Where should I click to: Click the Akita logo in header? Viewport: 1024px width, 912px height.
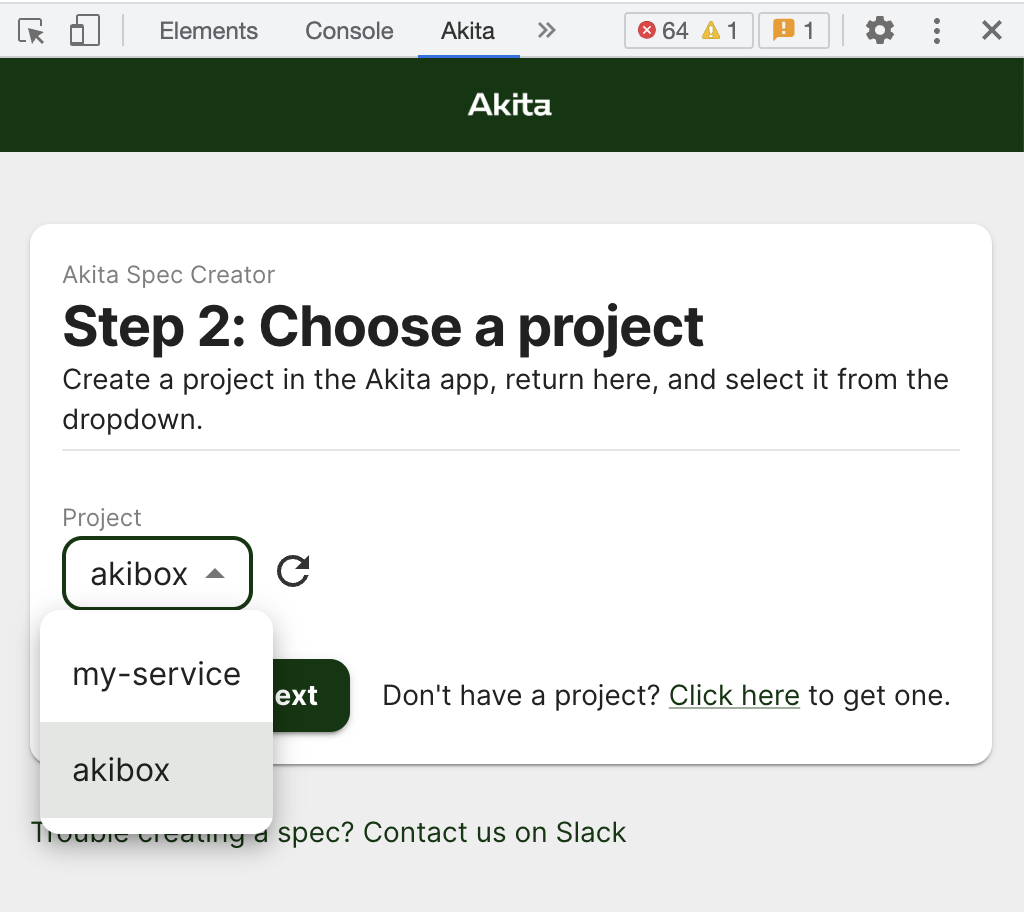pos(510,105)
